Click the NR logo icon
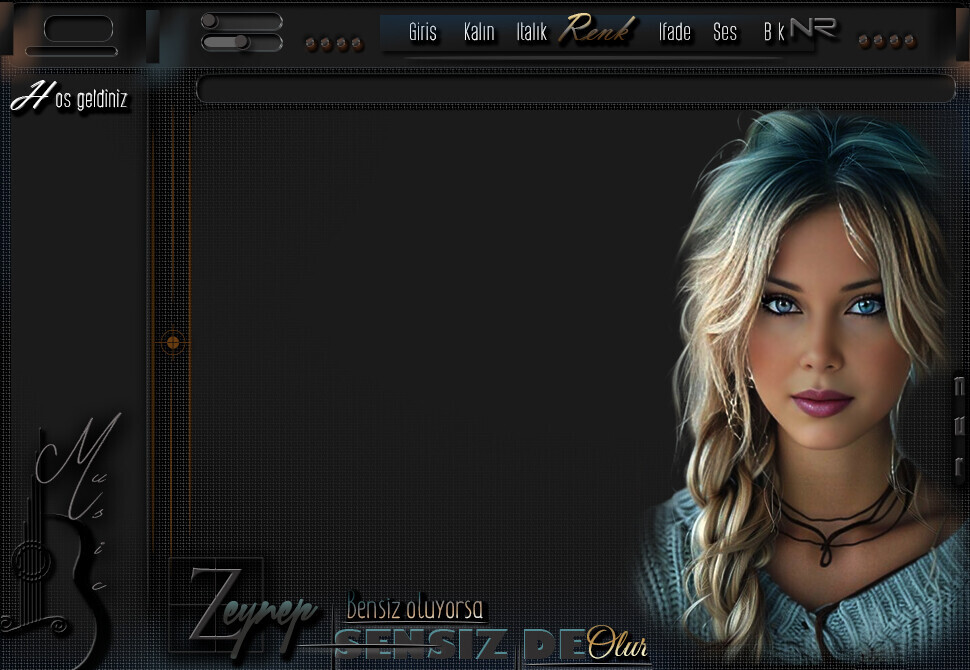970x670 pixels. [x=813, y=28]
